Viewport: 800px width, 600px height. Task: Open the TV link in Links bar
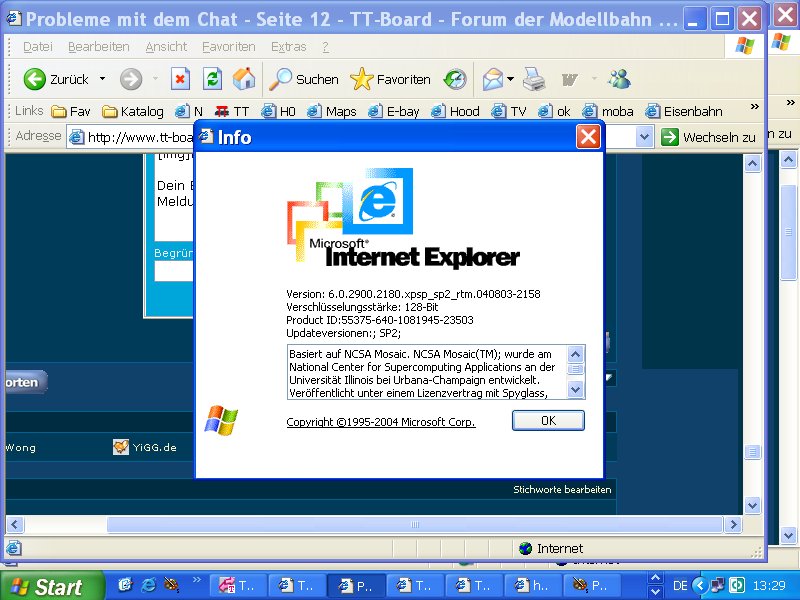[x=509, y=111]
